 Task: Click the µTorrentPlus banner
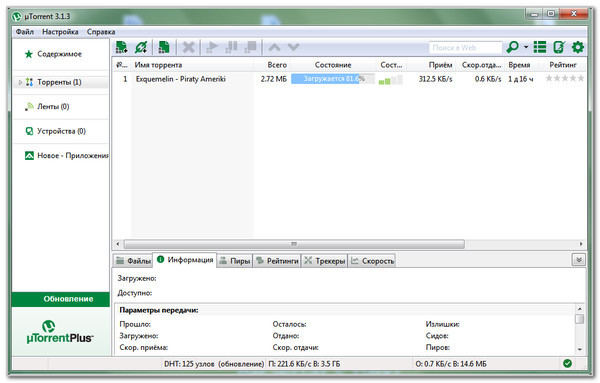point(60,332)
